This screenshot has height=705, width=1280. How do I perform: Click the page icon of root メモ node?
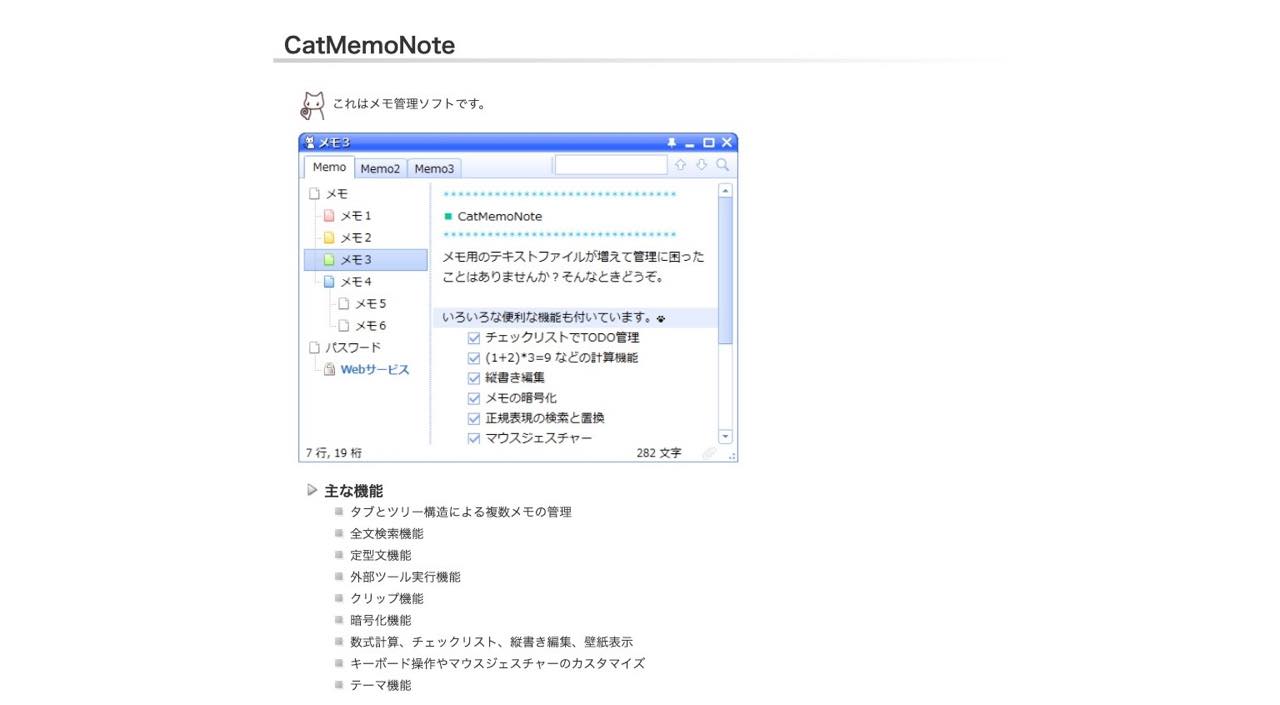pos(314,194)
